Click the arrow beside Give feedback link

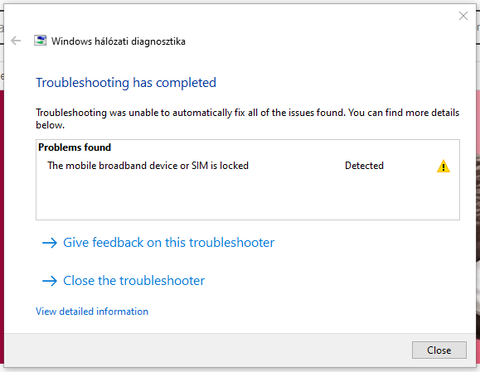click(x=50, y=243)
